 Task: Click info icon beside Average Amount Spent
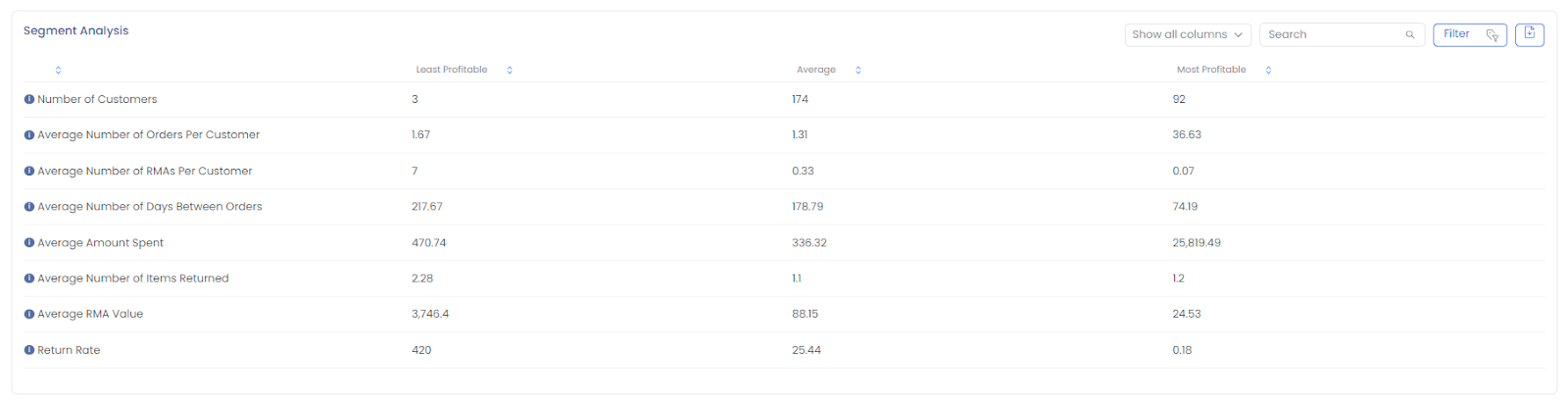[29, 242]
